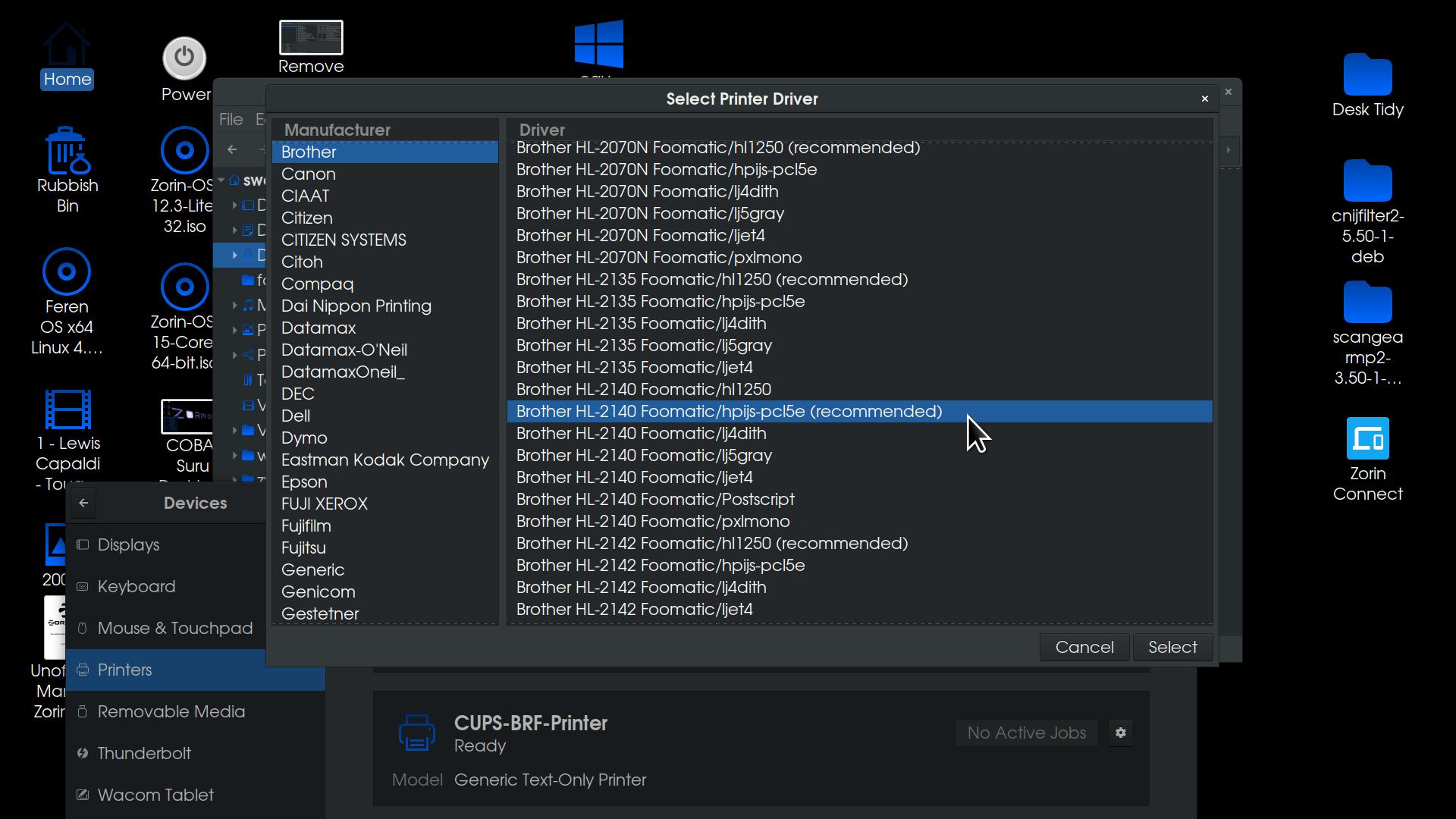Image resolution: width=1456 pixels, height=819 pixels.
Task: Click the No Active Jobs button
Action: 1026,733
